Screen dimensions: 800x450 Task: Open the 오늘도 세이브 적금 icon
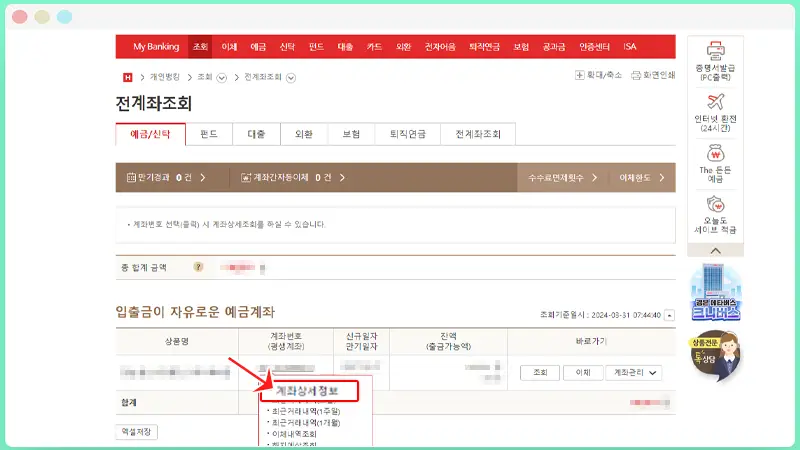point(715,204)
